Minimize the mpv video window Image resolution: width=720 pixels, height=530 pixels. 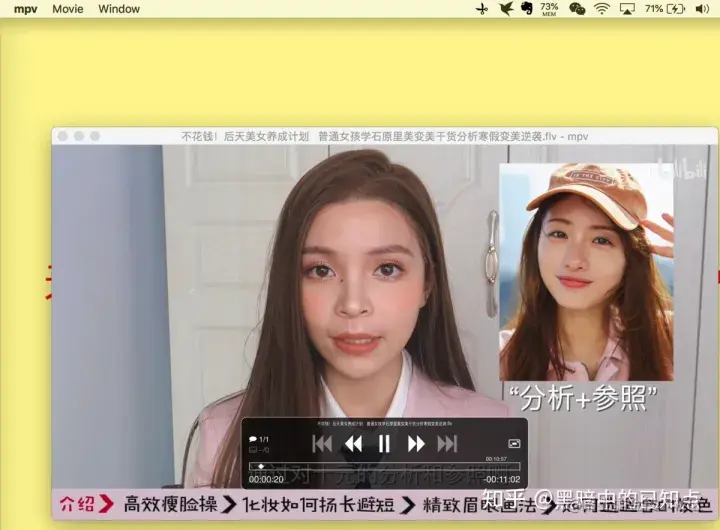click(79, 136)
